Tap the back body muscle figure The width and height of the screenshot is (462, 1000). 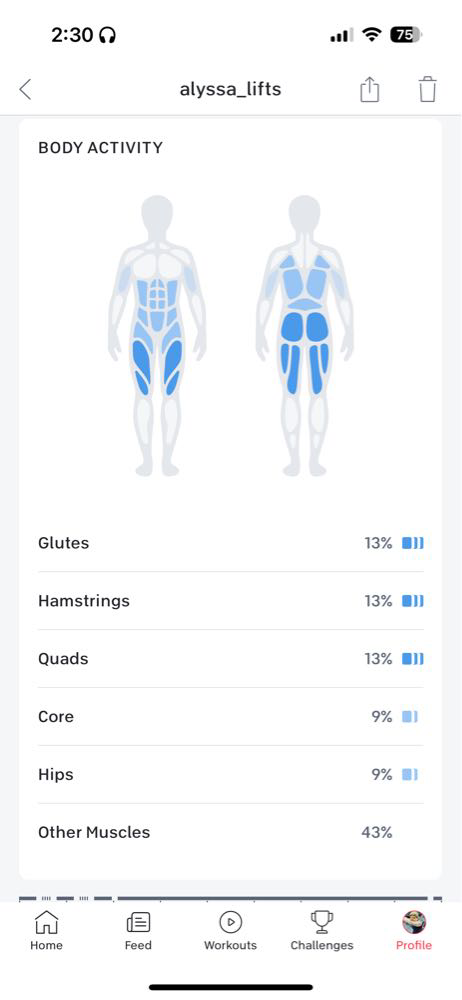coord(304,335)
